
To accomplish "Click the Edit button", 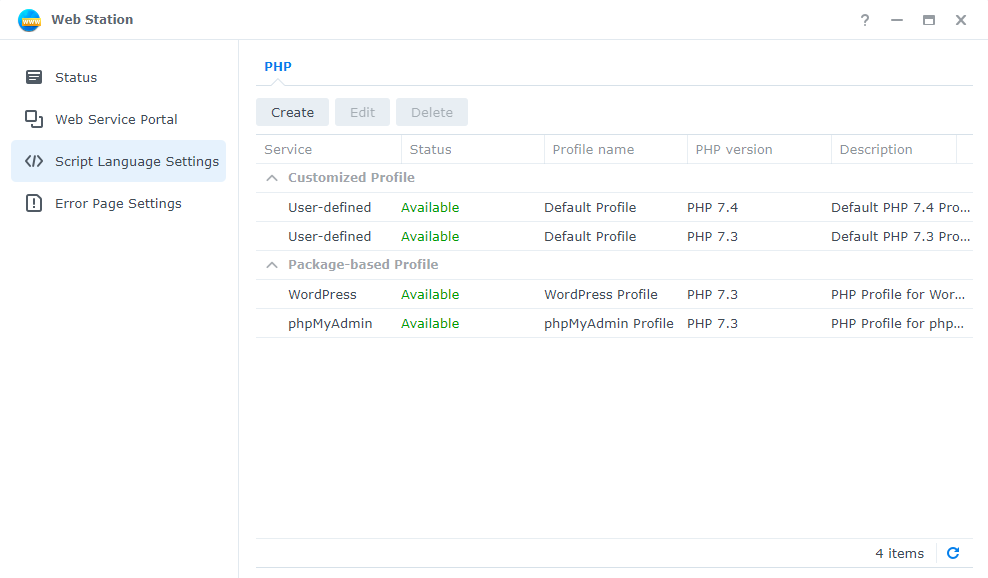I will coord(362,112).
